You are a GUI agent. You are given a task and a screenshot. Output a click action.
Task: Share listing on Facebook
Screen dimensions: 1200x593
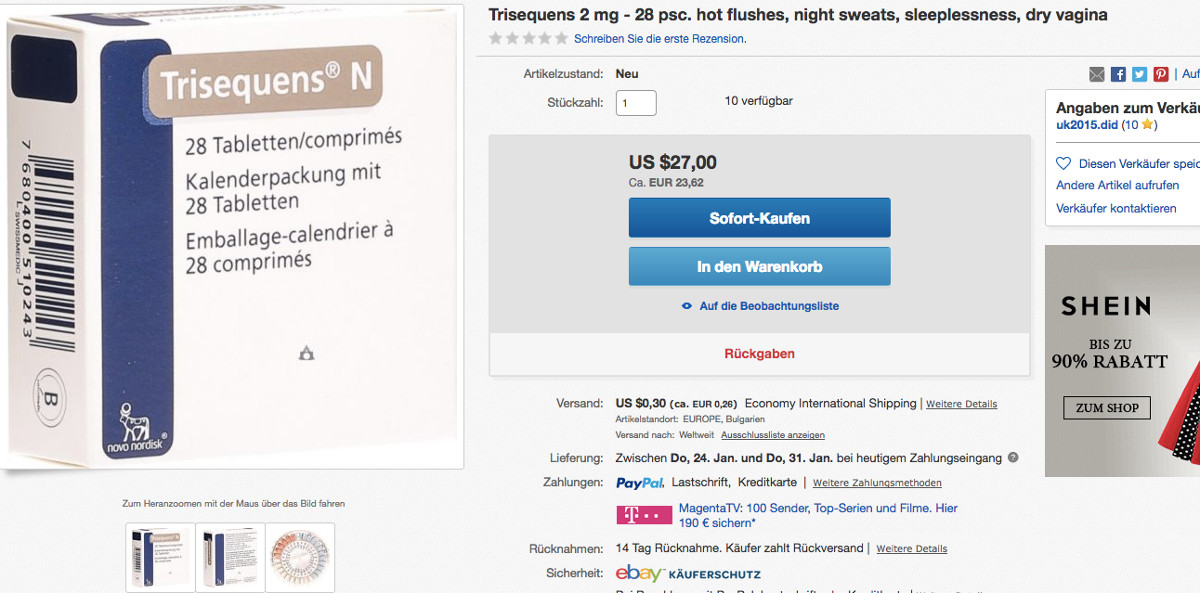(1118, 74)
